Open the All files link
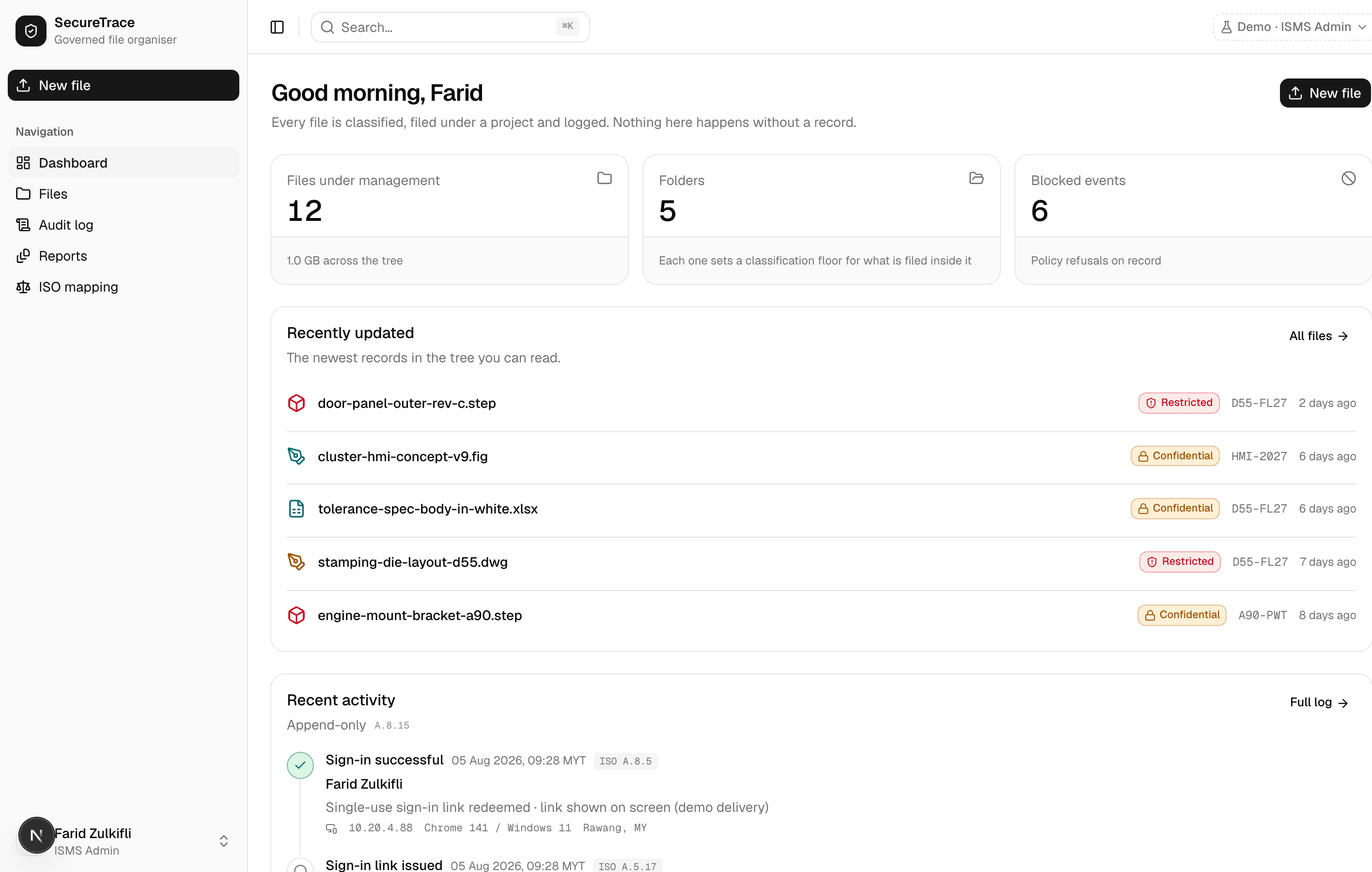This screenshot has height=872, width=1372. (1318, 336)
